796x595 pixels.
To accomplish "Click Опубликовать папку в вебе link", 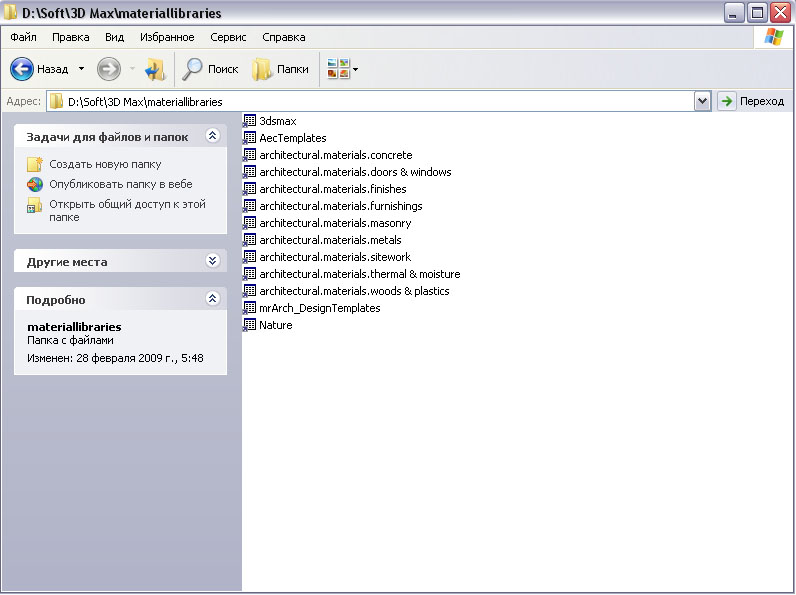I will coord(121,184).
